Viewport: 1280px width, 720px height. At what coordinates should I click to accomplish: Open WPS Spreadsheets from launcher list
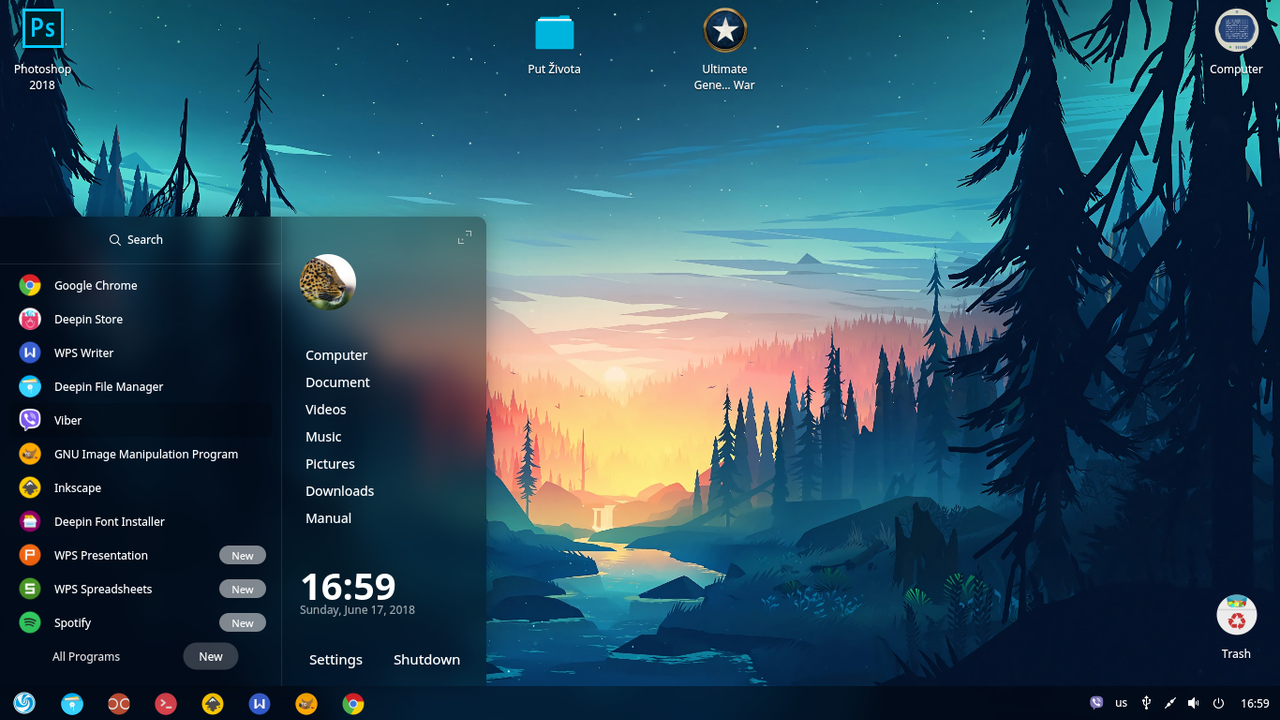click(x=141, y=589)
